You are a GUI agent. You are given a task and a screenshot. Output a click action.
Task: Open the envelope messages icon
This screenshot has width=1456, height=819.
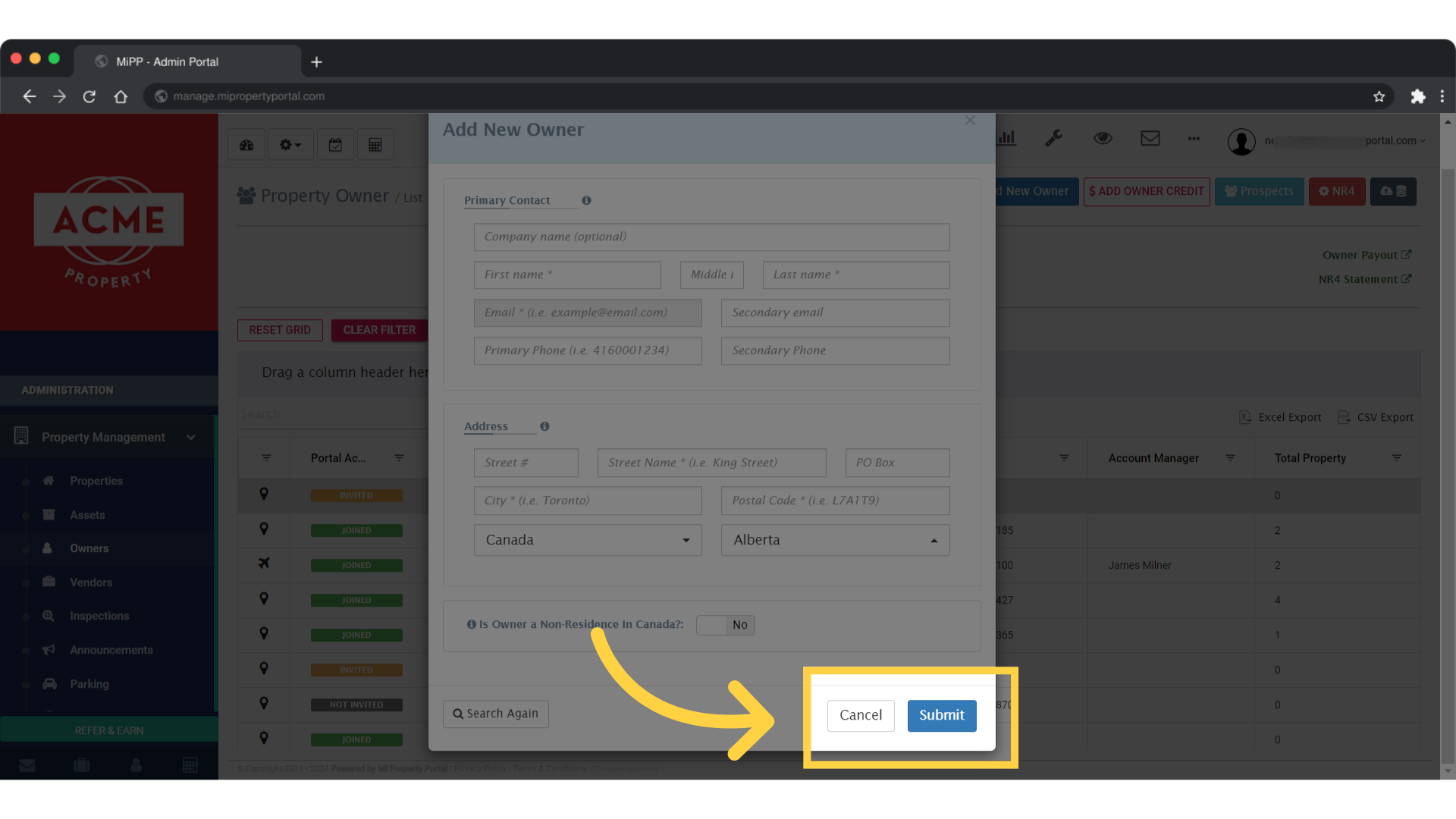1150,138
